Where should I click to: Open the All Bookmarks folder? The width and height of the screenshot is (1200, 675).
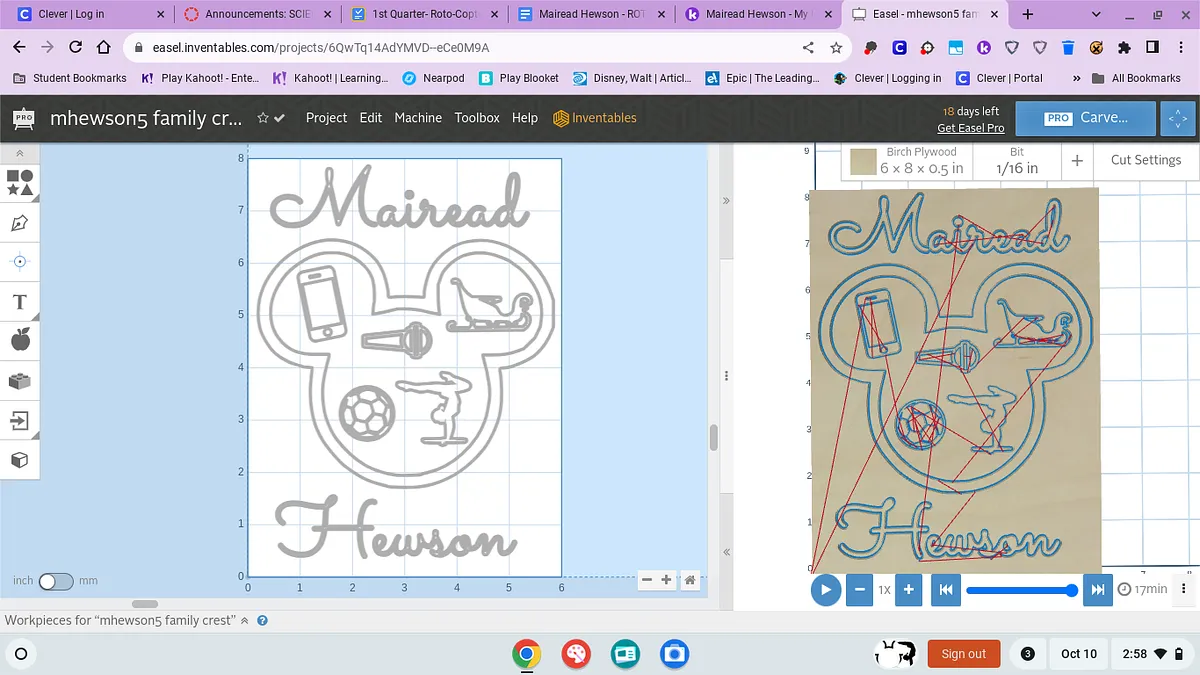1136,78
